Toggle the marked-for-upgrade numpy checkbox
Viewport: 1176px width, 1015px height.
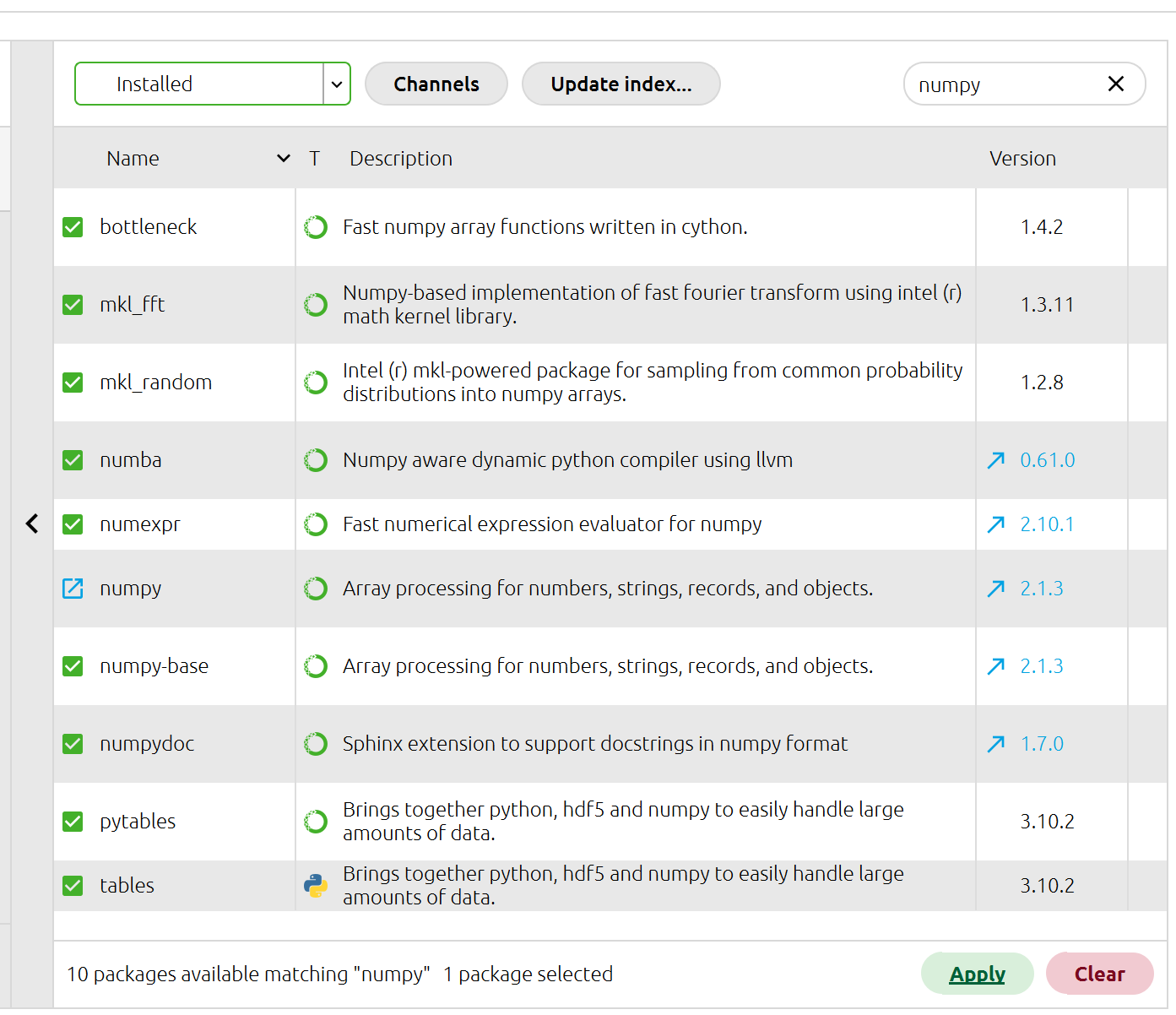pyautogui.click(x=73, y=589)
